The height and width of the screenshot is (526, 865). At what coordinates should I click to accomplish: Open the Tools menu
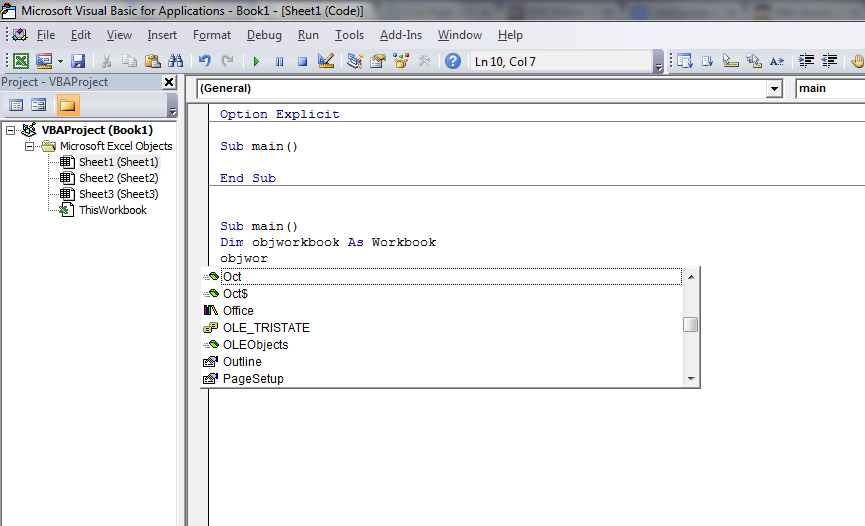coord(349,35)
